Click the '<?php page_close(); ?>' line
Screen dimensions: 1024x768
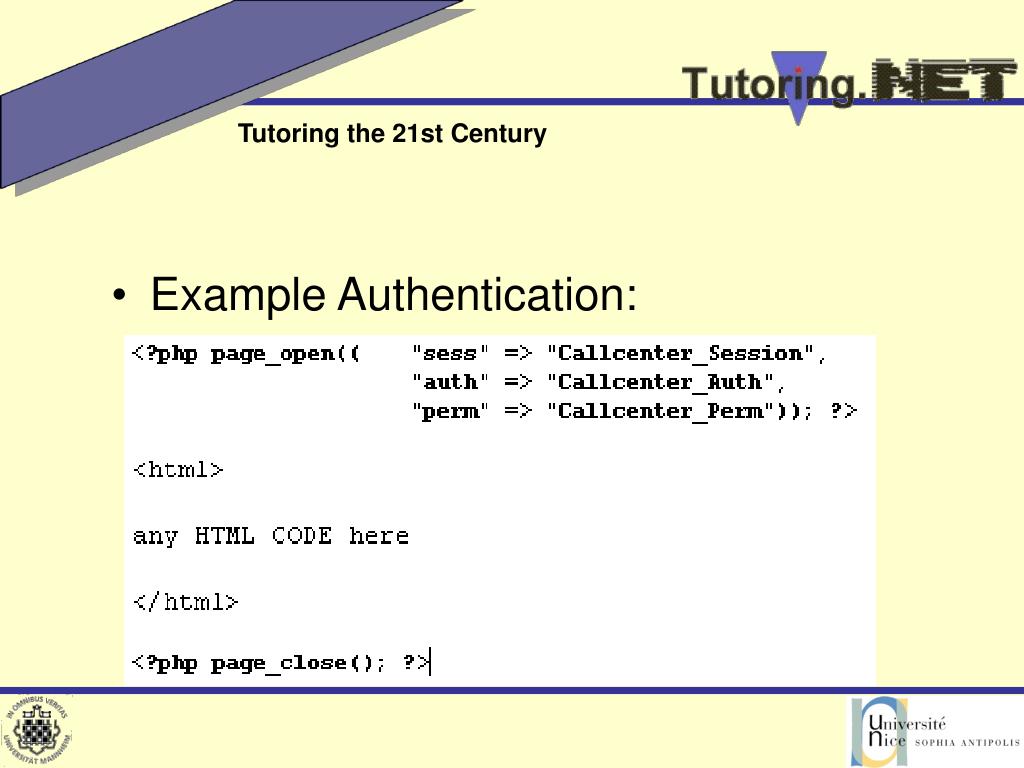coord(281,663)
